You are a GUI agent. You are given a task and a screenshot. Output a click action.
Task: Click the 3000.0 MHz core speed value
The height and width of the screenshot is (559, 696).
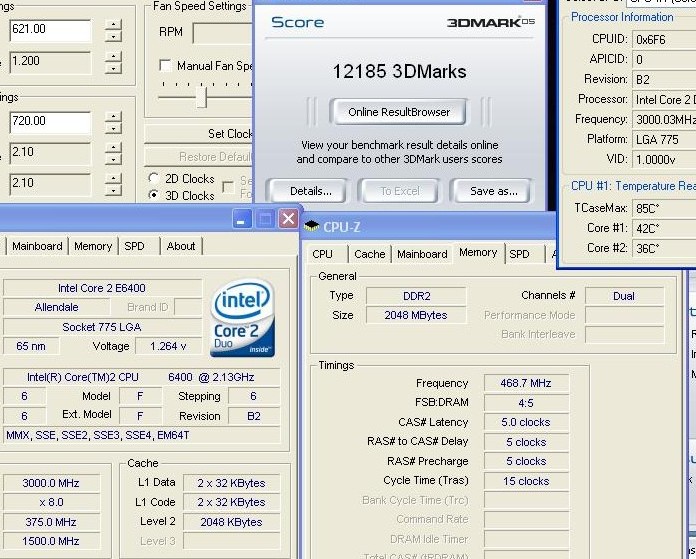click(51, 483)
